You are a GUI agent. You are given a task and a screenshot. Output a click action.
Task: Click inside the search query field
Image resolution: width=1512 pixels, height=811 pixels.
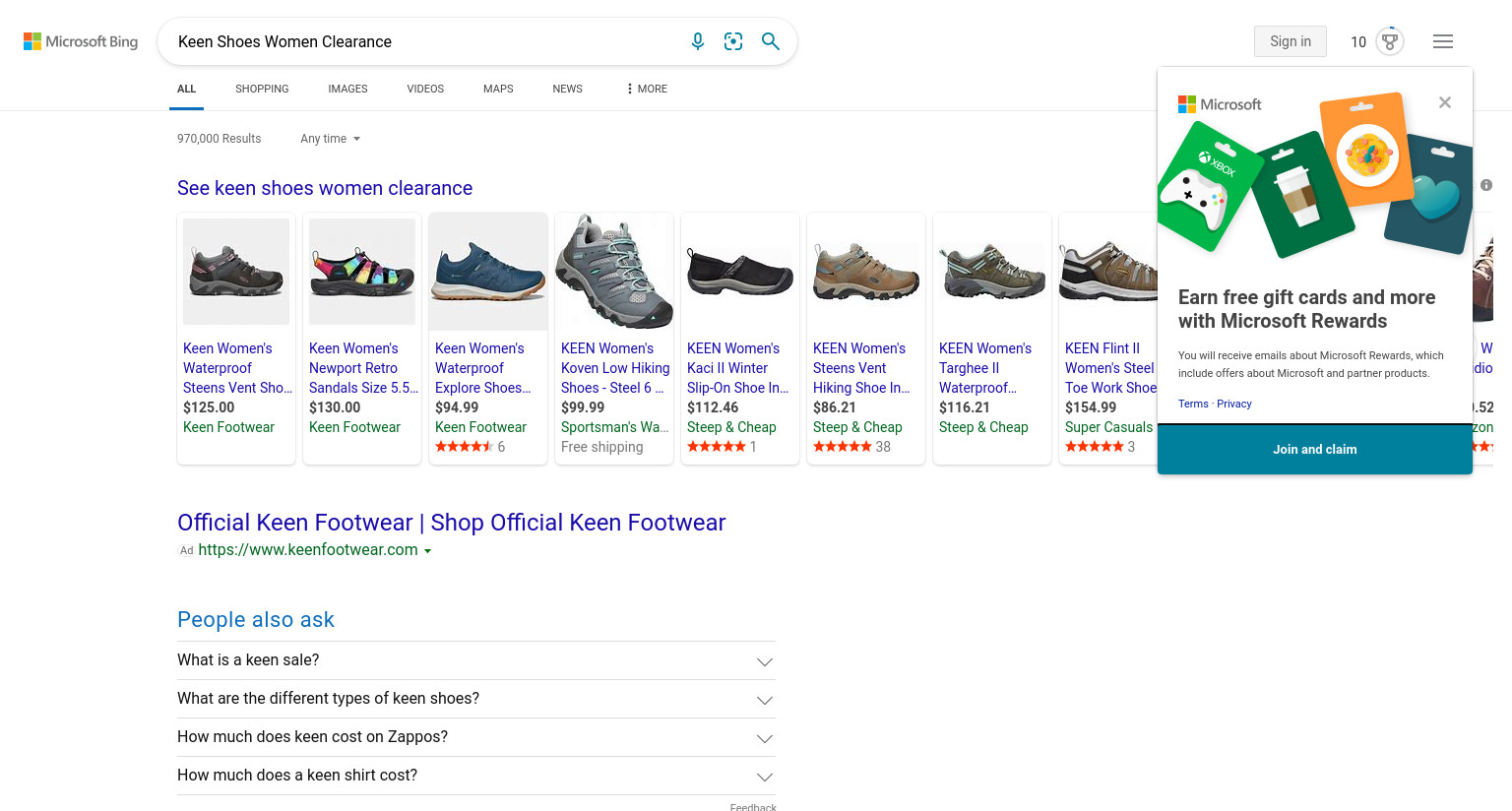point(423,41)
